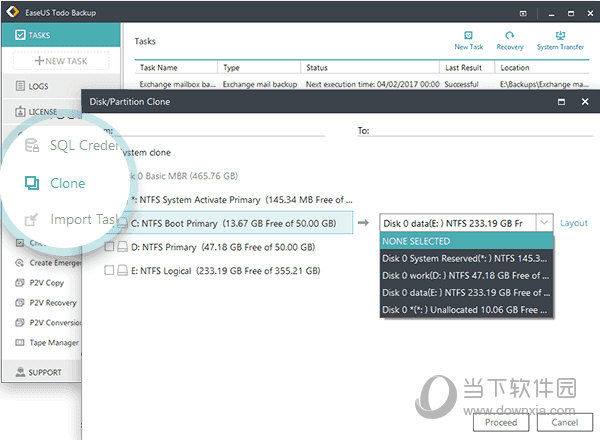600x440 pixels.
Task: Click the P2V Conversion icon
Action: pos(20,323)
